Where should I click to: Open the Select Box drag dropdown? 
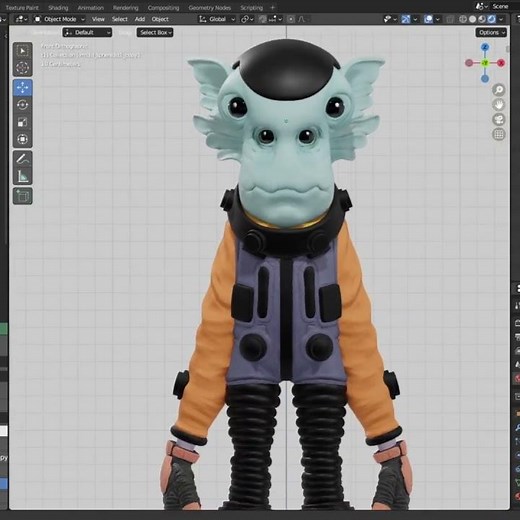pyautogui.click(x=155, y=32)
